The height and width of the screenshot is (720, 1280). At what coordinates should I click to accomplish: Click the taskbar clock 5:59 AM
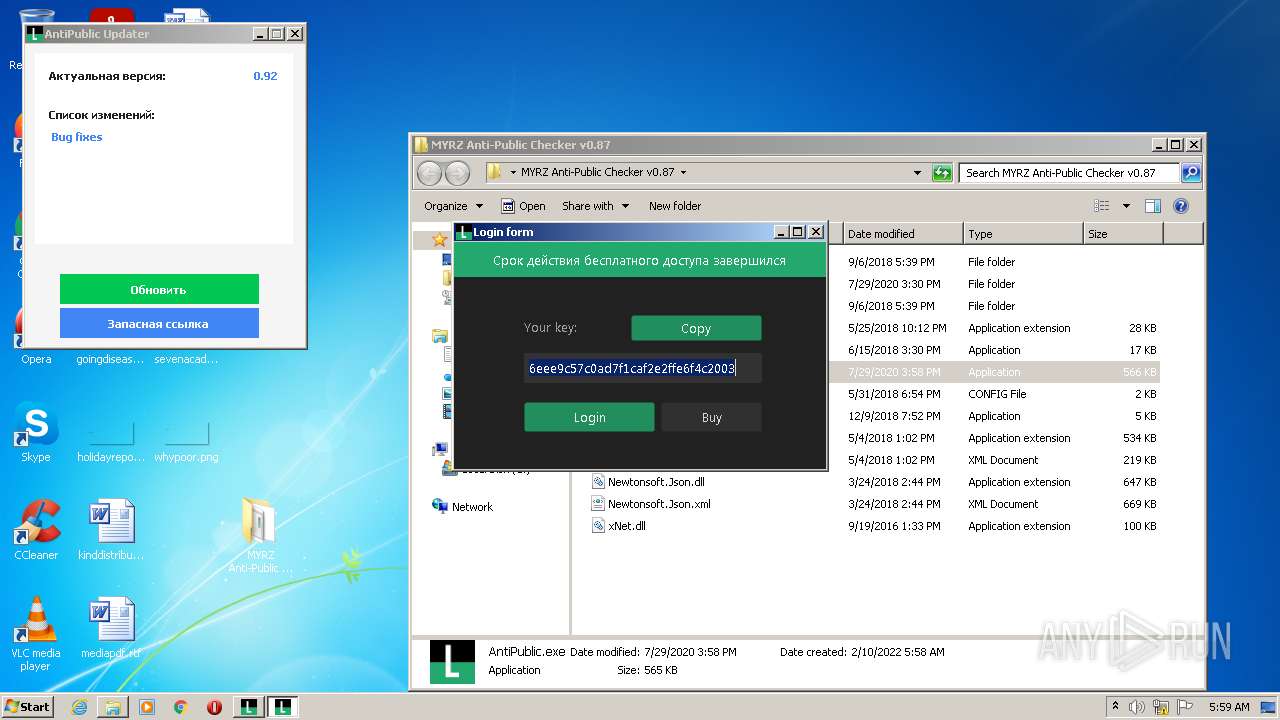click(1229, 707)
